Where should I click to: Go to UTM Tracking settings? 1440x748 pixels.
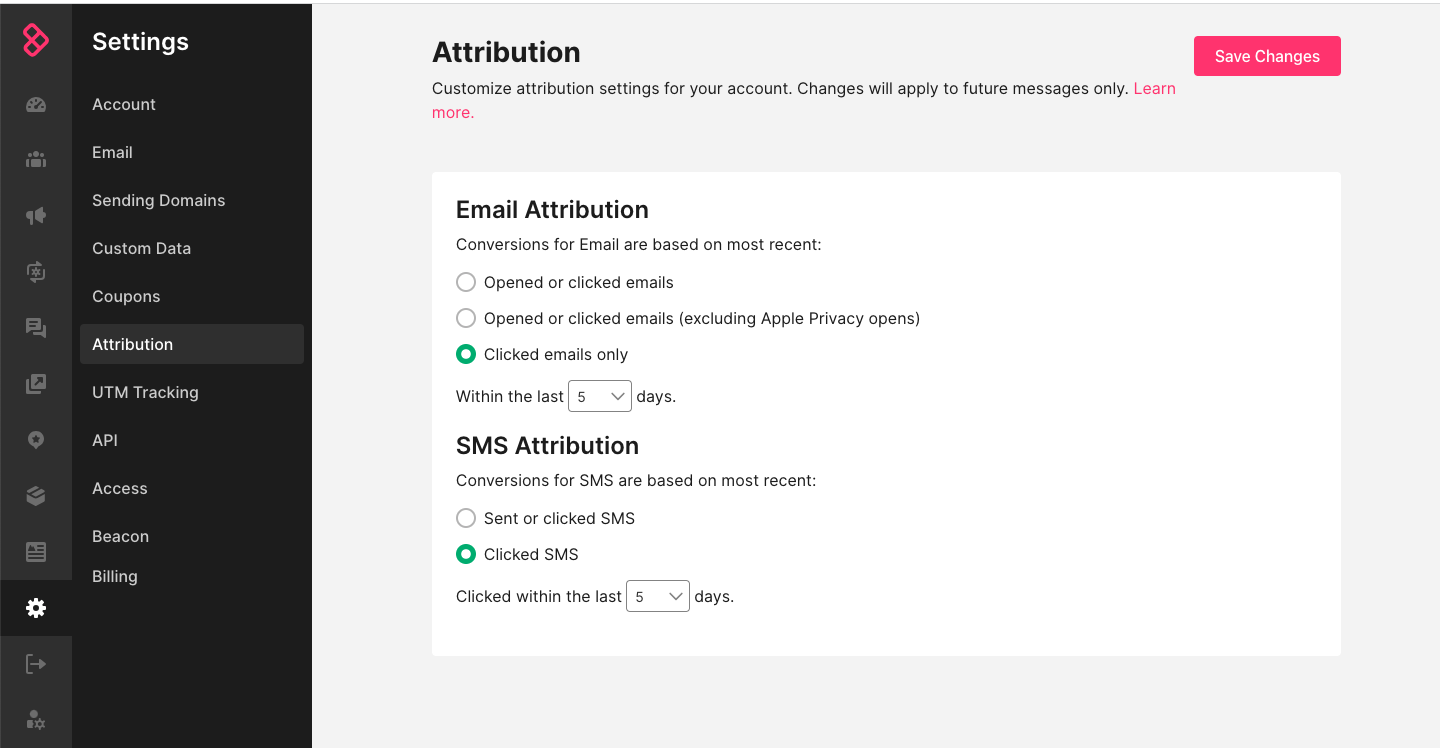click(x=145, y=392)
